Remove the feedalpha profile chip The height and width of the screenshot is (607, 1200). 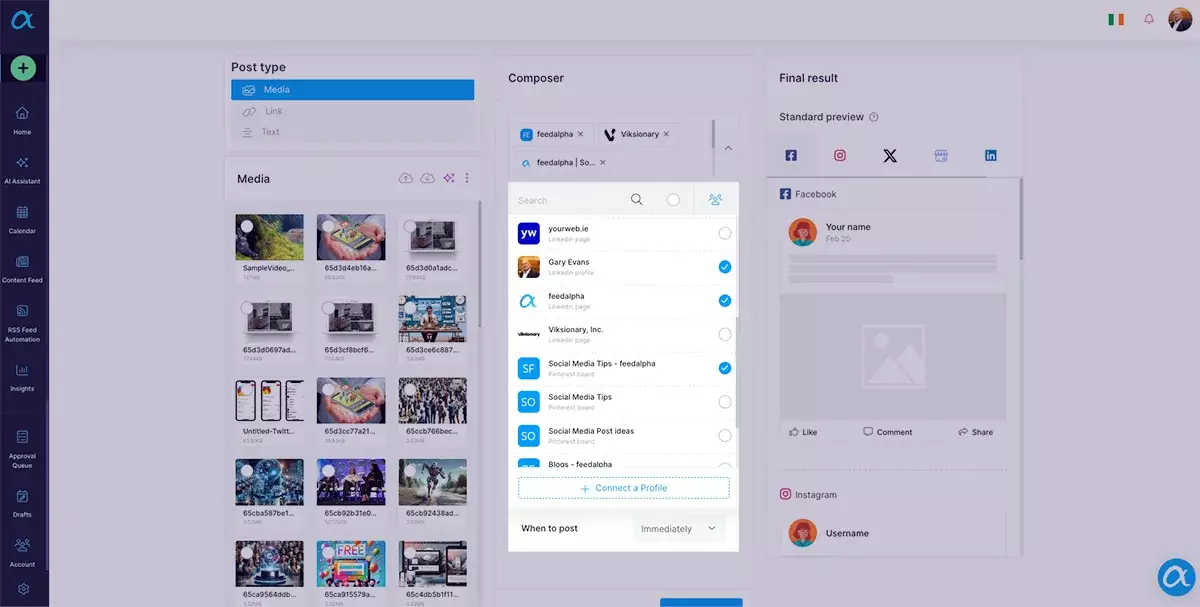(x=580, y=134)
